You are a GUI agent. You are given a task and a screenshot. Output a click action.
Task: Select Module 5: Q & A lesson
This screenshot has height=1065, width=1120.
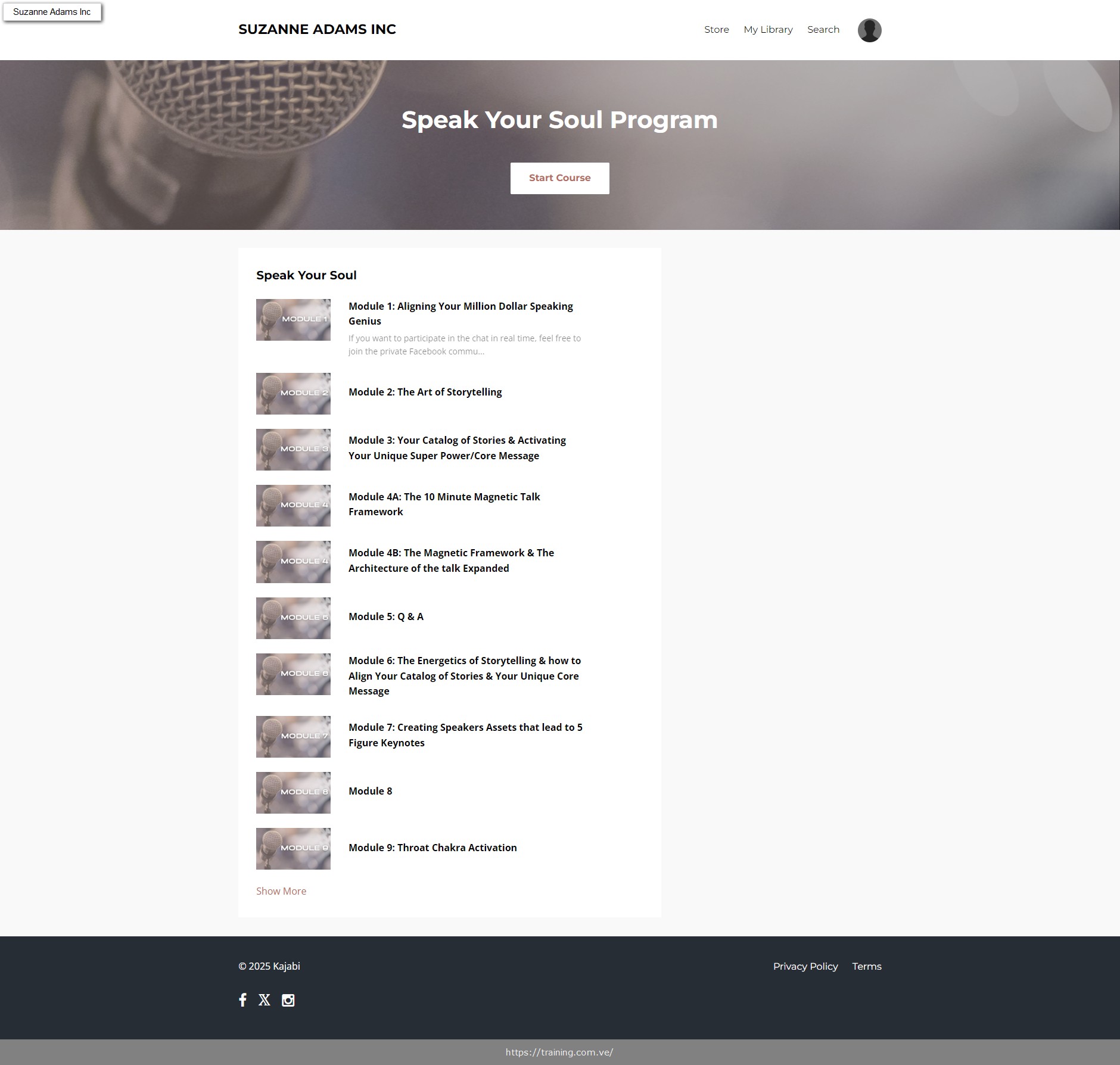click(x=385, y=616)
